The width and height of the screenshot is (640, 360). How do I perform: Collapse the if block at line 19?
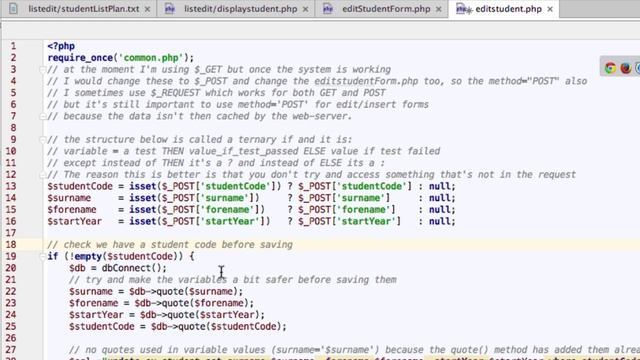(x=42, y=256)
